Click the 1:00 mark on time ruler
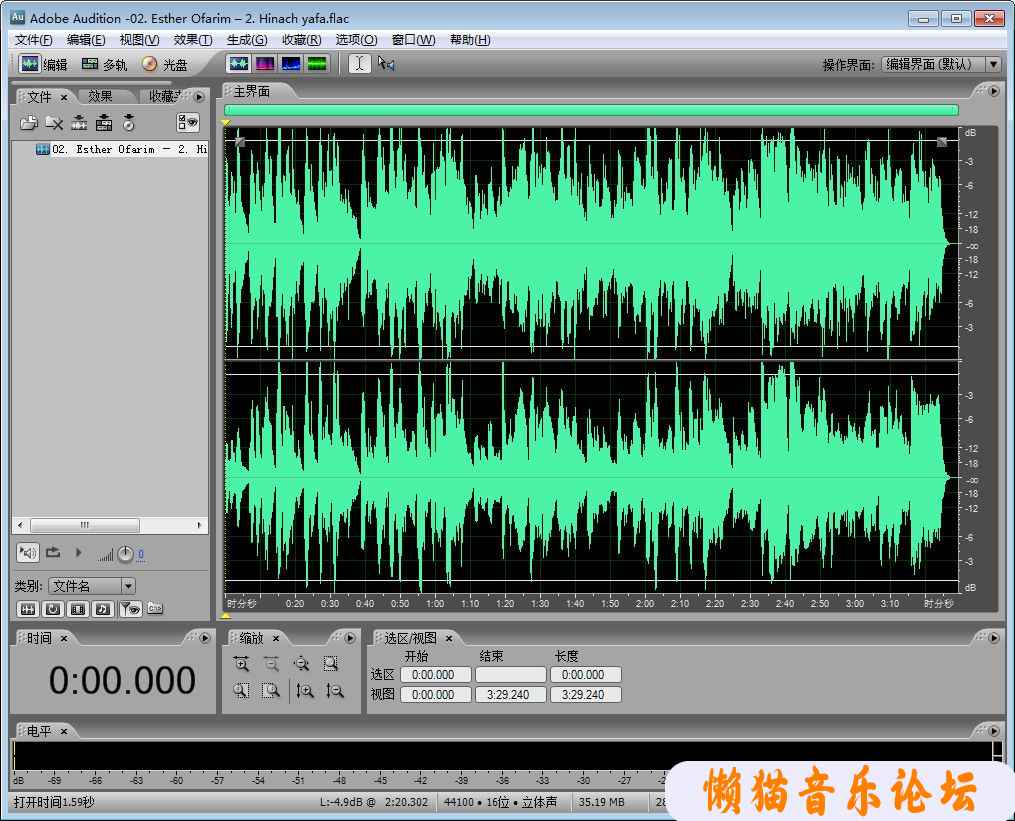This screenshot has height=821, width=1015. click(435, 603)
